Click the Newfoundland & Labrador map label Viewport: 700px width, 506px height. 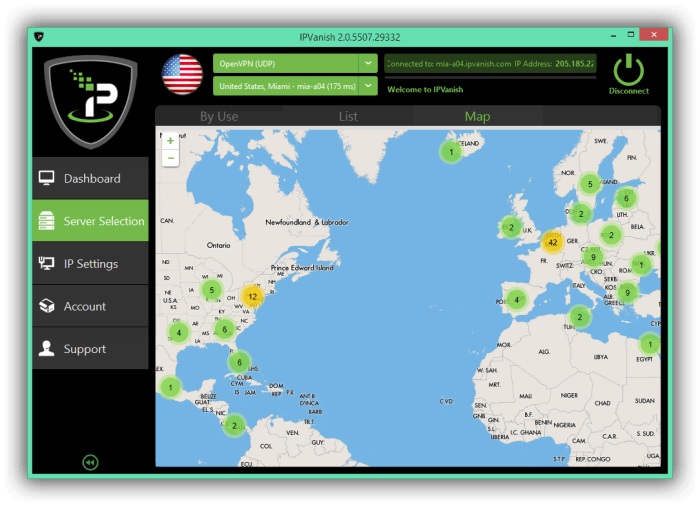pyautogui.click(x=307, y=222)
